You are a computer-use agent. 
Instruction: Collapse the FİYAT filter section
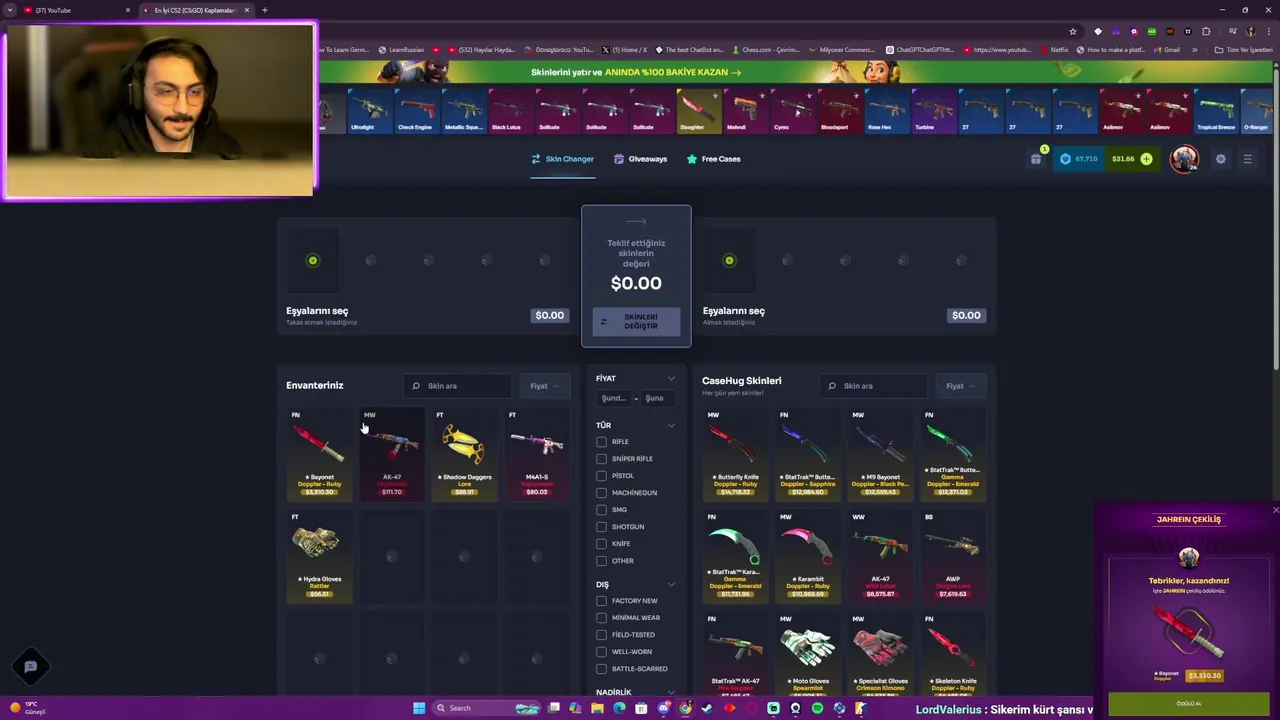click(x=671, y=378)
